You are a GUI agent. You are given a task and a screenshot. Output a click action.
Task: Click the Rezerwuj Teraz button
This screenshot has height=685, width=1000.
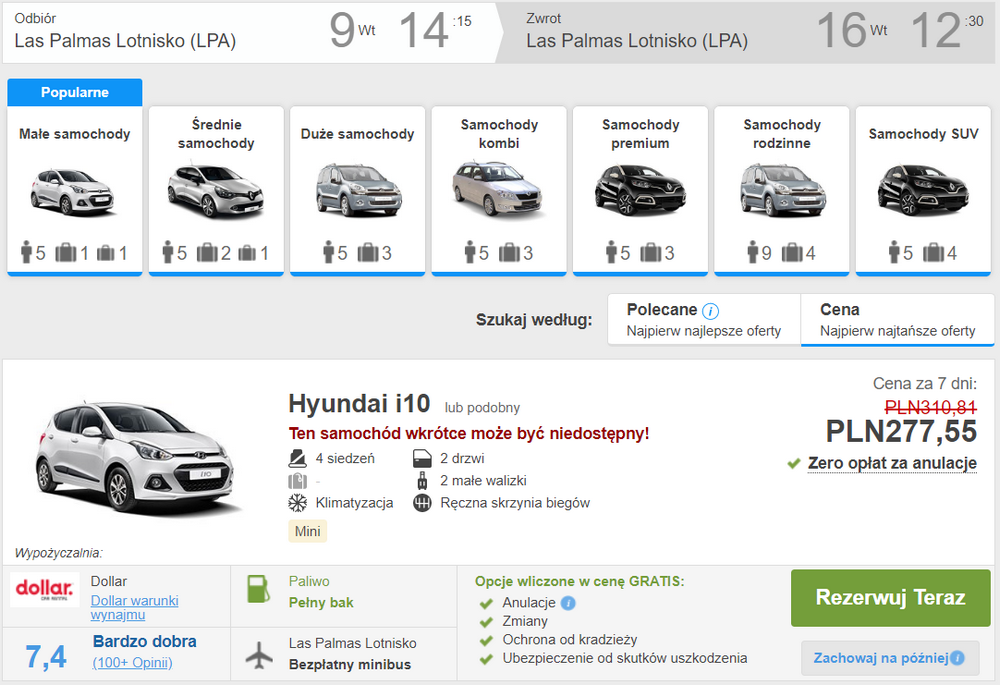[x=890, y=598]
